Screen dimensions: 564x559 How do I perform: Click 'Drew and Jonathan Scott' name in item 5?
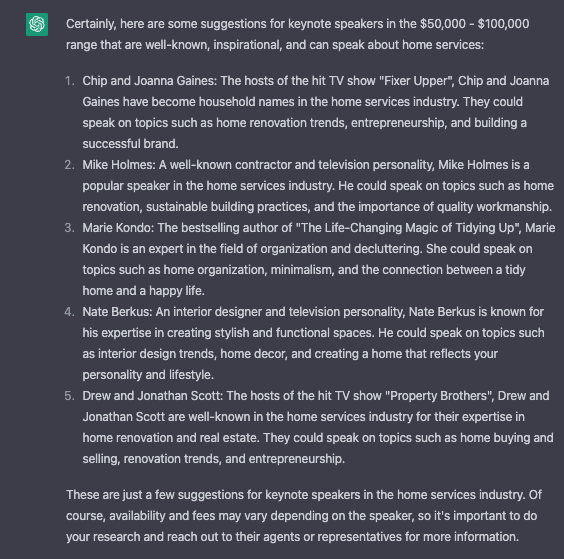[153, 396]
